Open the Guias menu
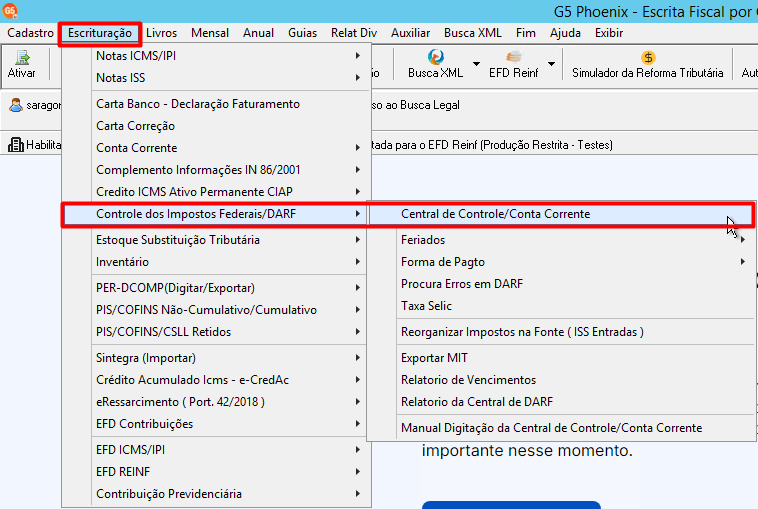758x509 pixels. (x=303, y=33)
